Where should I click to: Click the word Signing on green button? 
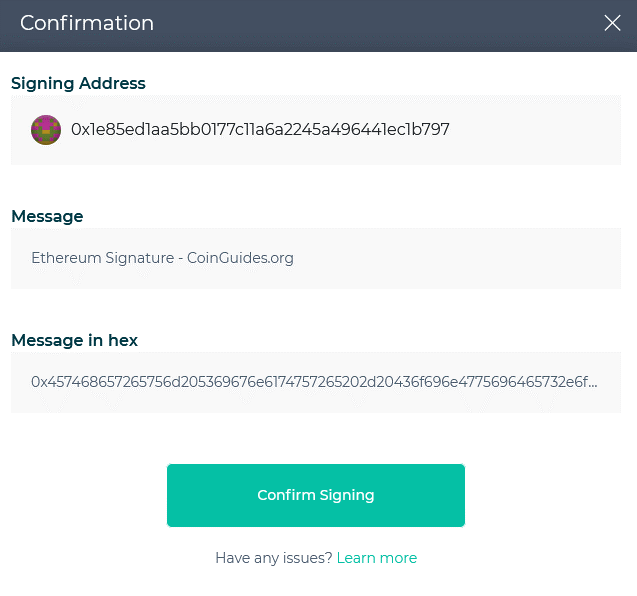coord(347,496)
